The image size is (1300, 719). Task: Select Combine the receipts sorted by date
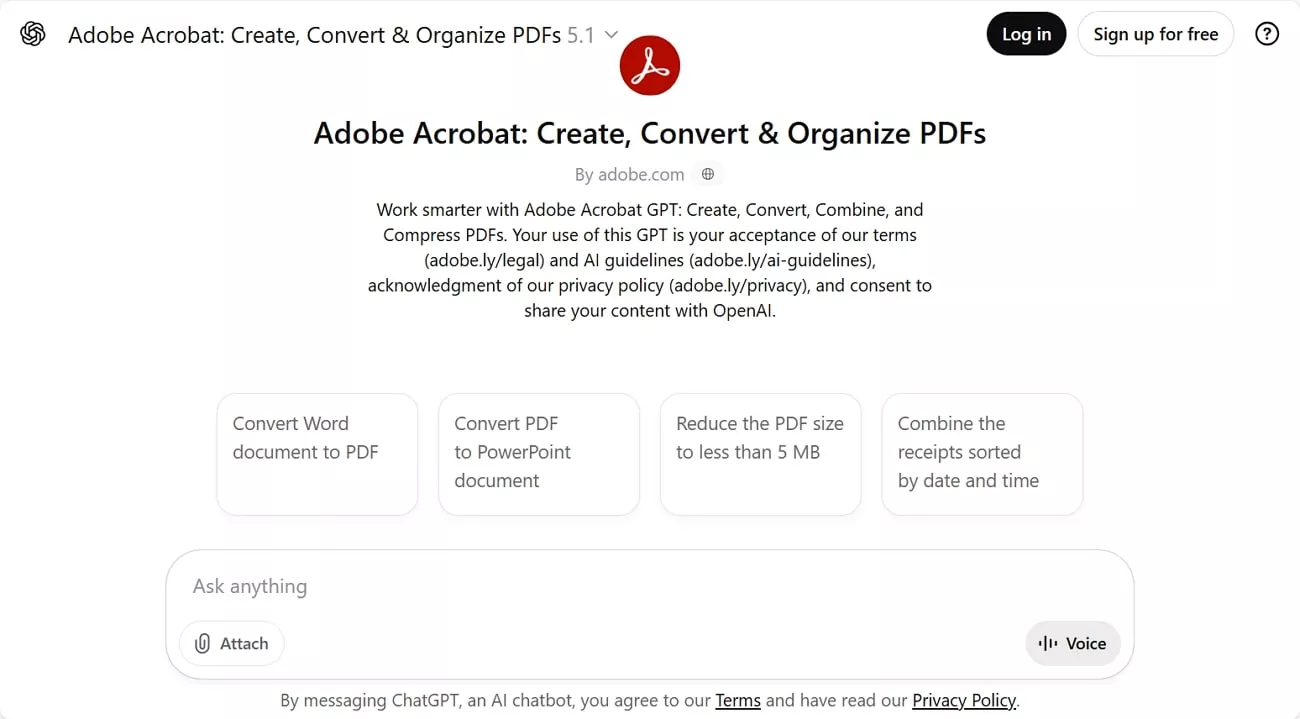(x=981, y=454)
